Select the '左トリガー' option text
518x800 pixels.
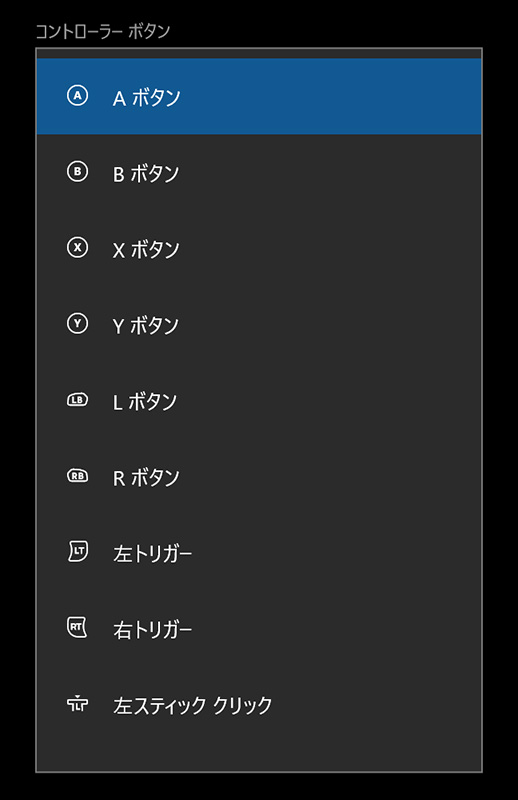[153, 554]
